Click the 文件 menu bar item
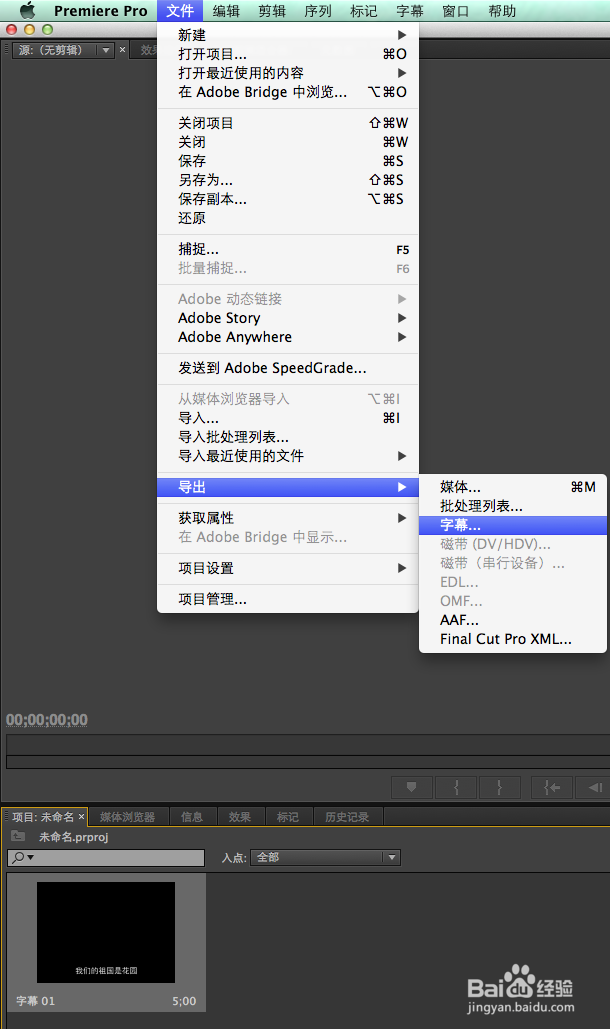610x1029 pixels. pyautogui.click(x=180, y=10)
